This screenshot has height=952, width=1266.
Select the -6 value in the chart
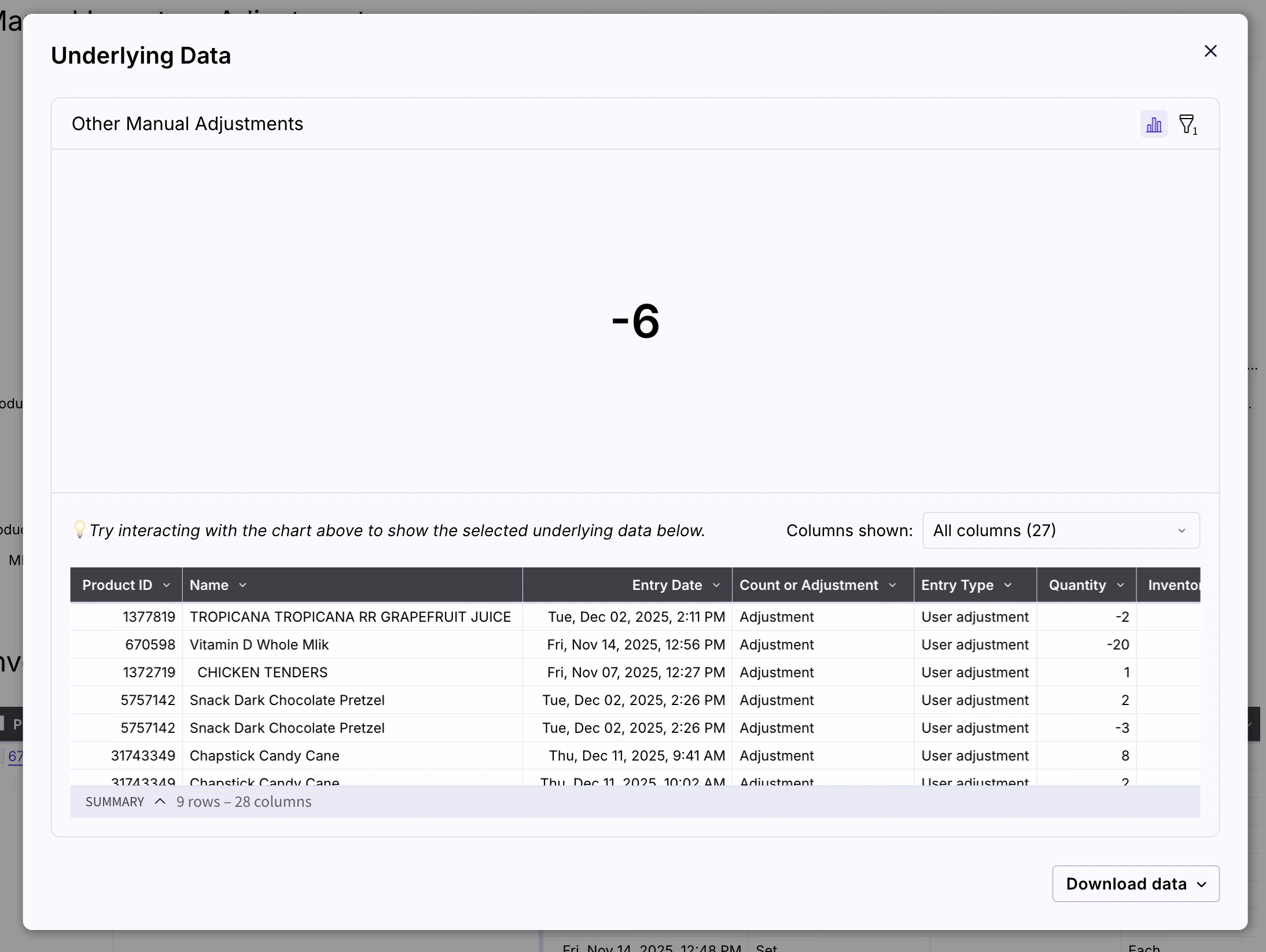[x=635, y=322]
